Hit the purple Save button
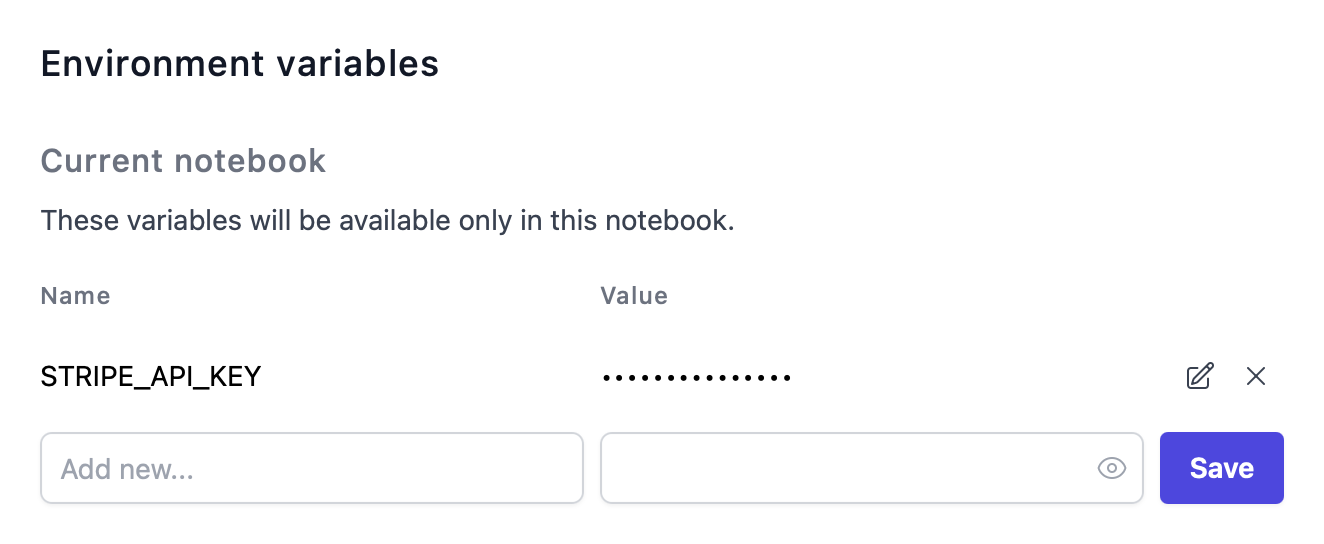 1221,468
